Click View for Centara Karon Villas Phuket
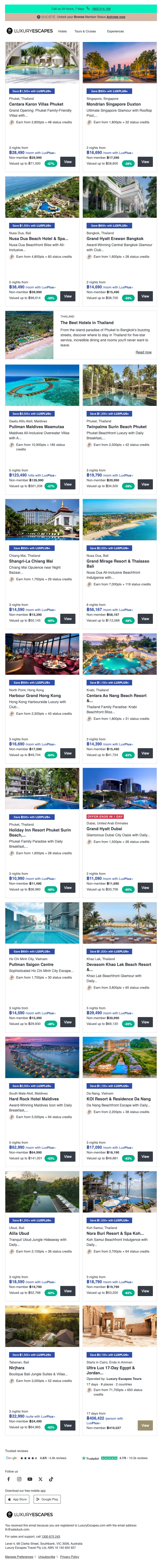The height and width of the screenshot is (1568, 162). coord(68,162)
